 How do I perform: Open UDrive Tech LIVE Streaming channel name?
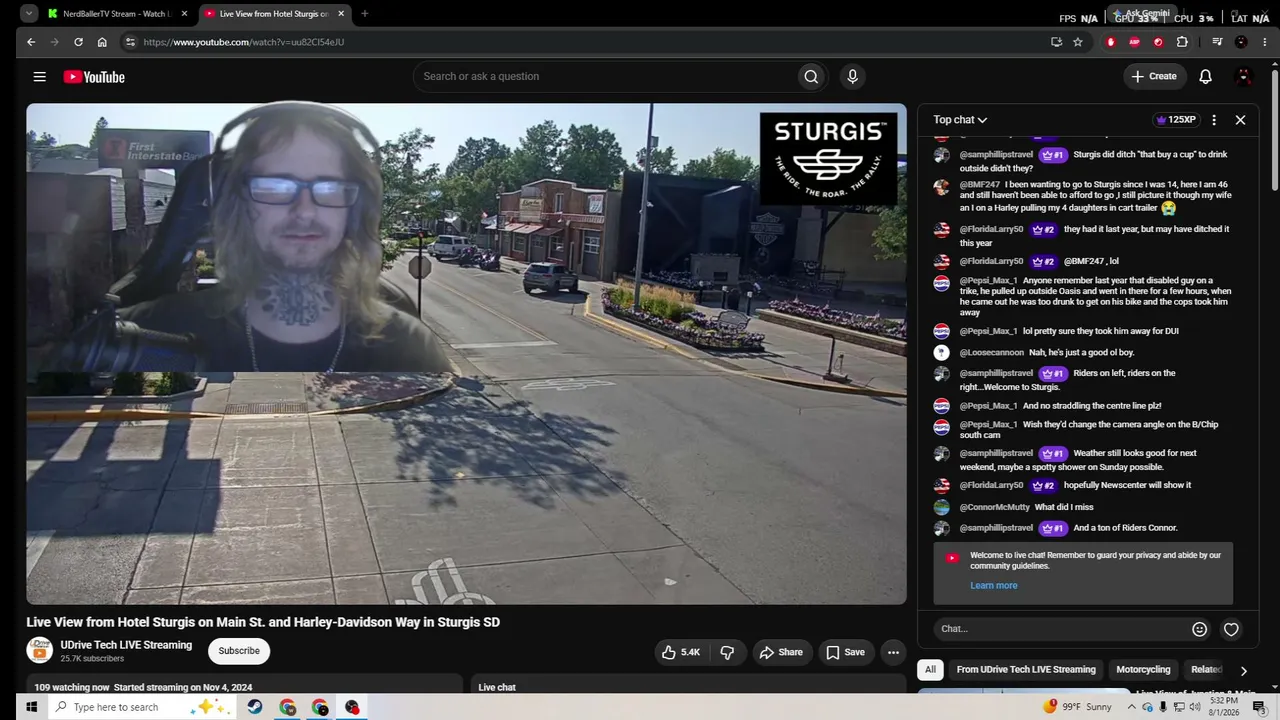126,645
